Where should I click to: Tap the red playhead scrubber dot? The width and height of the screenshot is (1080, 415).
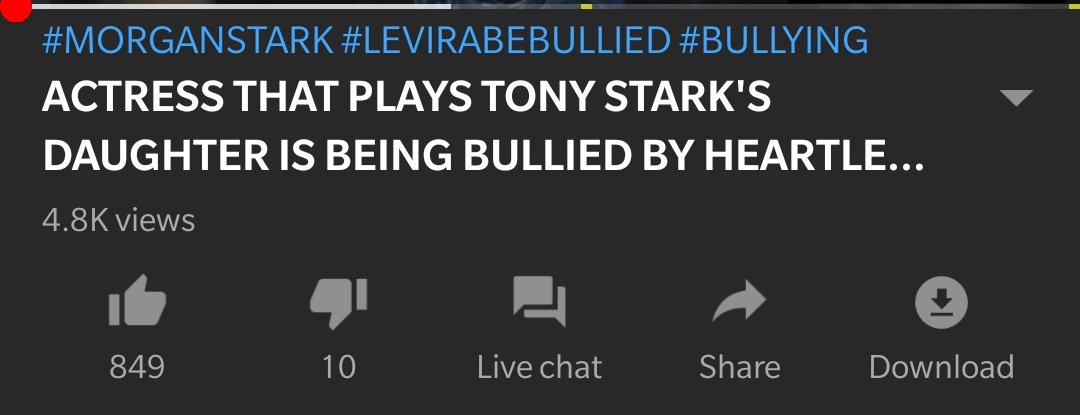click(14, 7)
